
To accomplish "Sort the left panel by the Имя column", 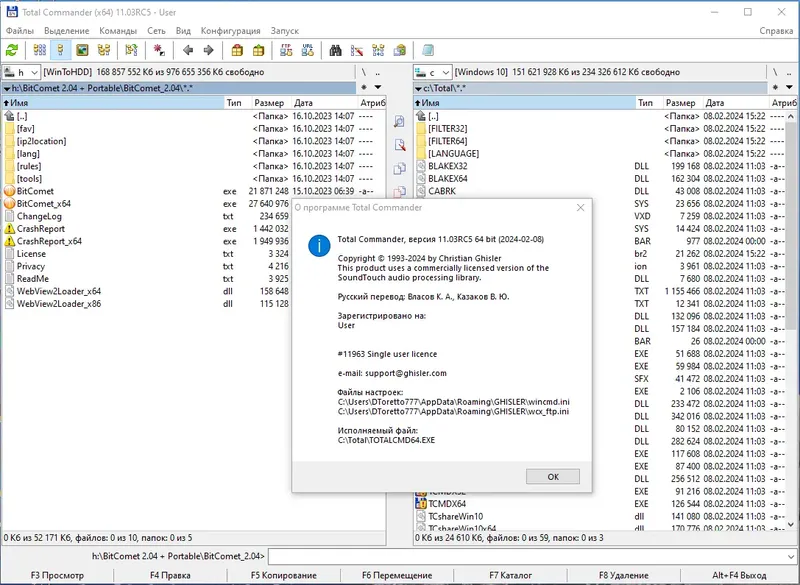I will click(x=113, y=103).
